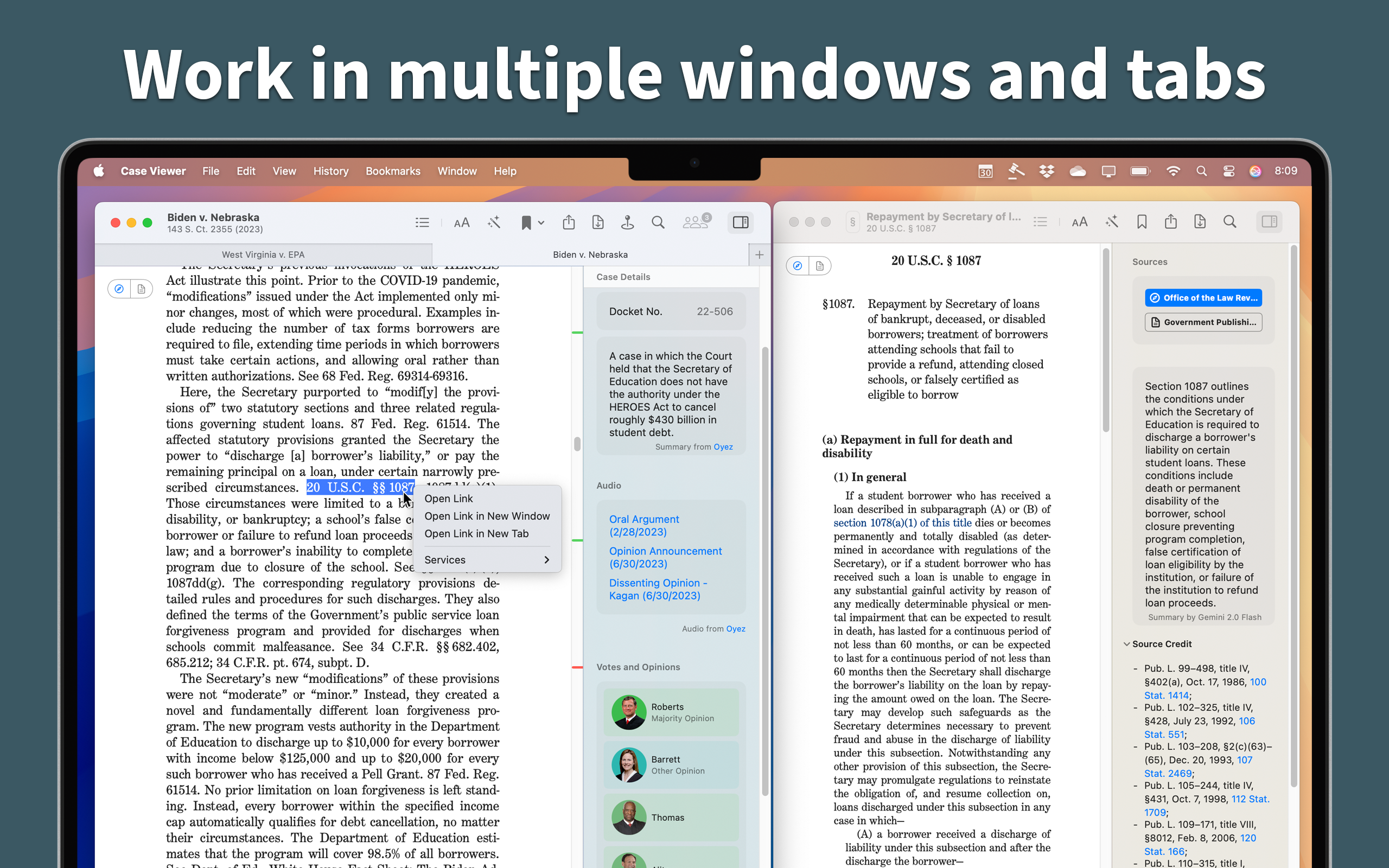Open the Apple menu

point(99,171)
